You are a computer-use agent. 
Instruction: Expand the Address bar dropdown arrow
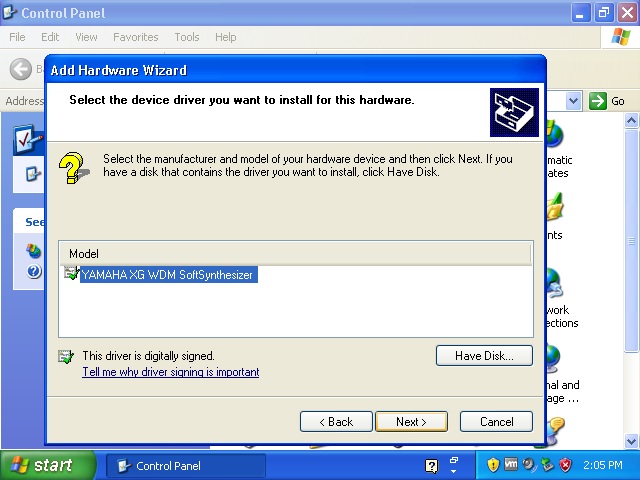574,101
